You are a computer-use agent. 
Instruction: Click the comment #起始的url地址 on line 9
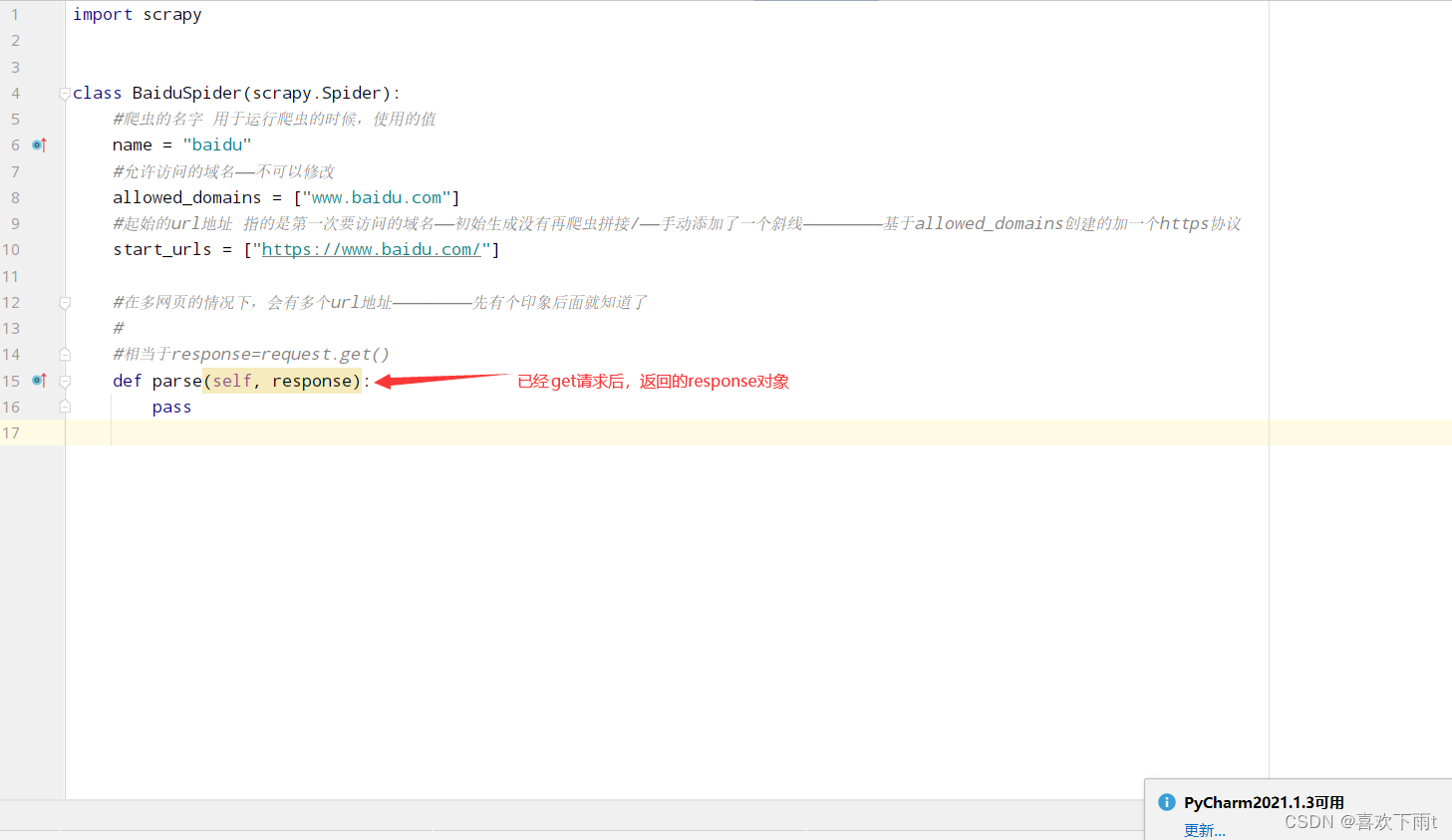tap(677, 223)
